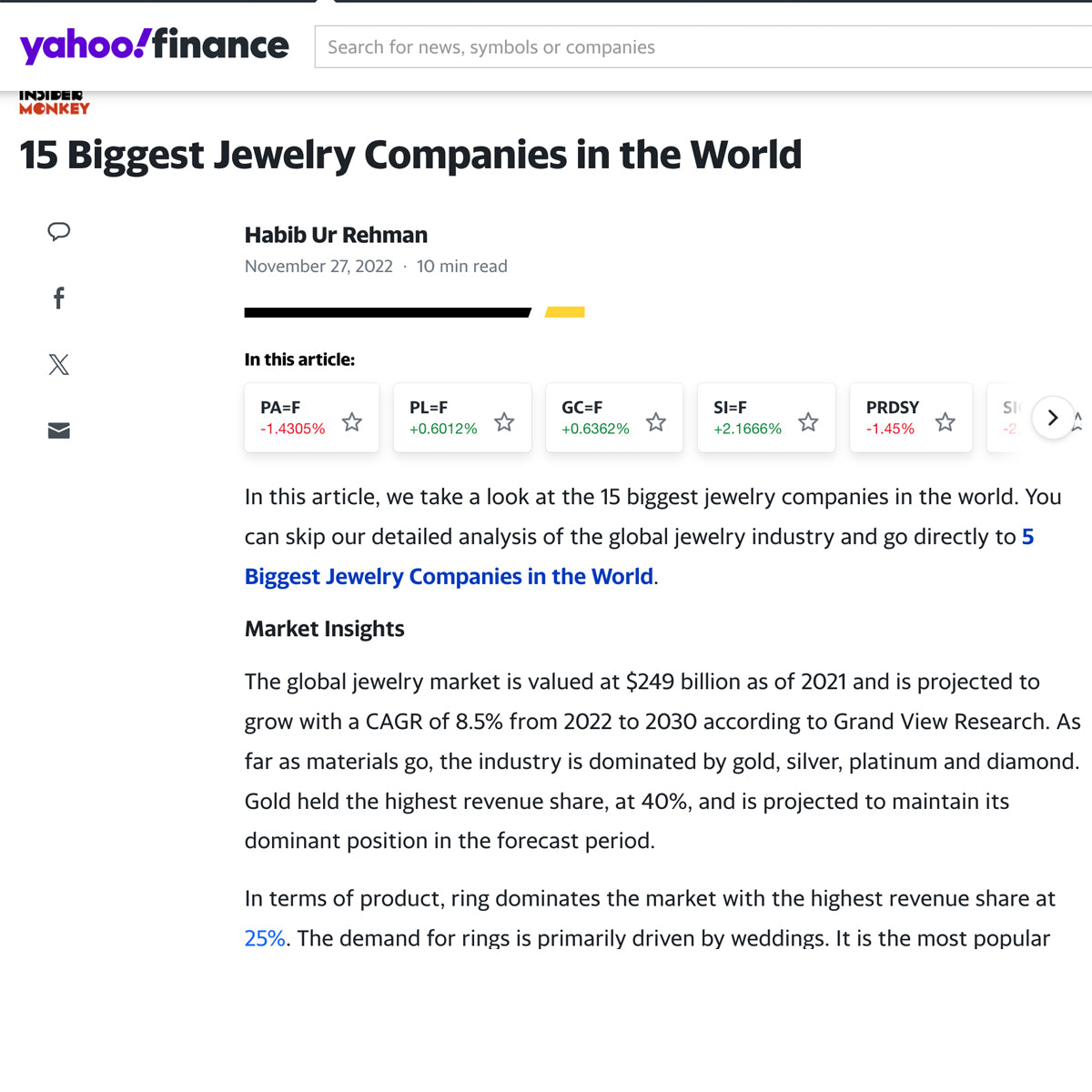The width and height of the screenshot is (1092, 1092).
Task: Click the Yahoo Finance logo
Action: (153, 45)
